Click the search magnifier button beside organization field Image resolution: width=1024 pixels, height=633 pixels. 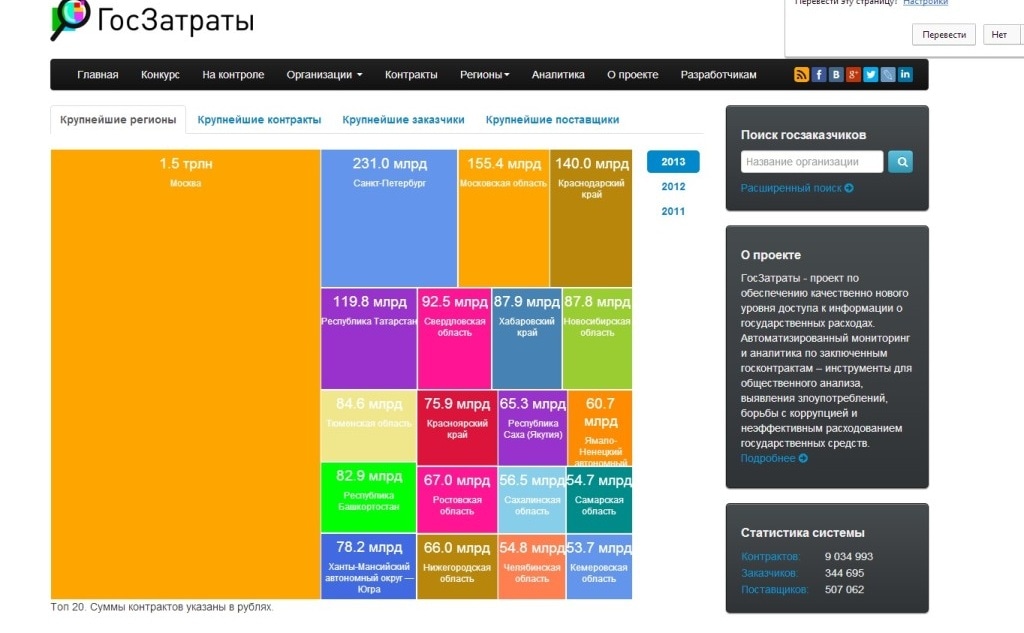tap(900, 161)
